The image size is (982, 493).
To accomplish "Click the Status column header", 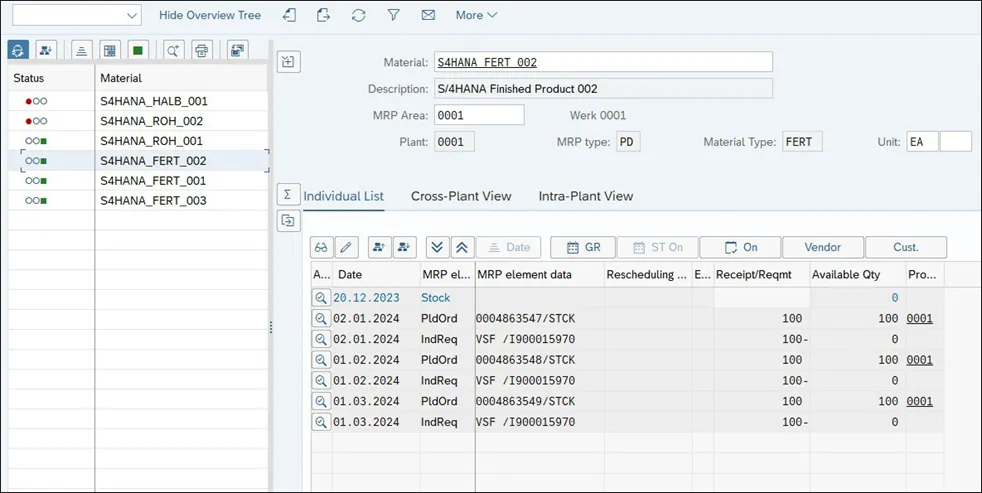I will point(51,78).
